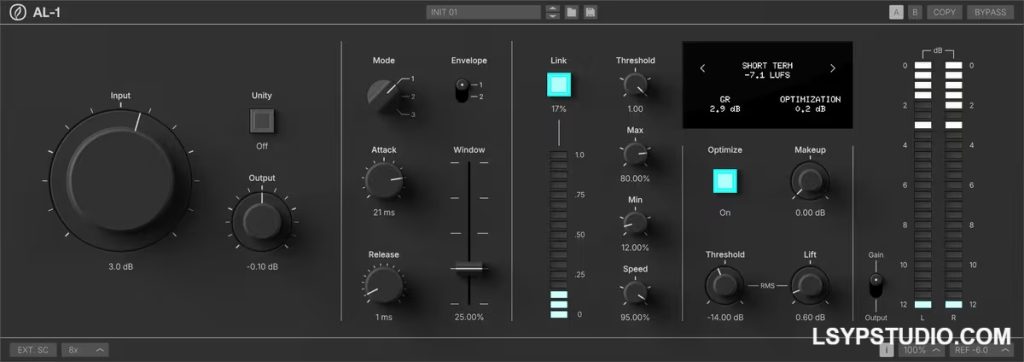
Task: Click the 80.00% max value
Action: coord(635,178)
